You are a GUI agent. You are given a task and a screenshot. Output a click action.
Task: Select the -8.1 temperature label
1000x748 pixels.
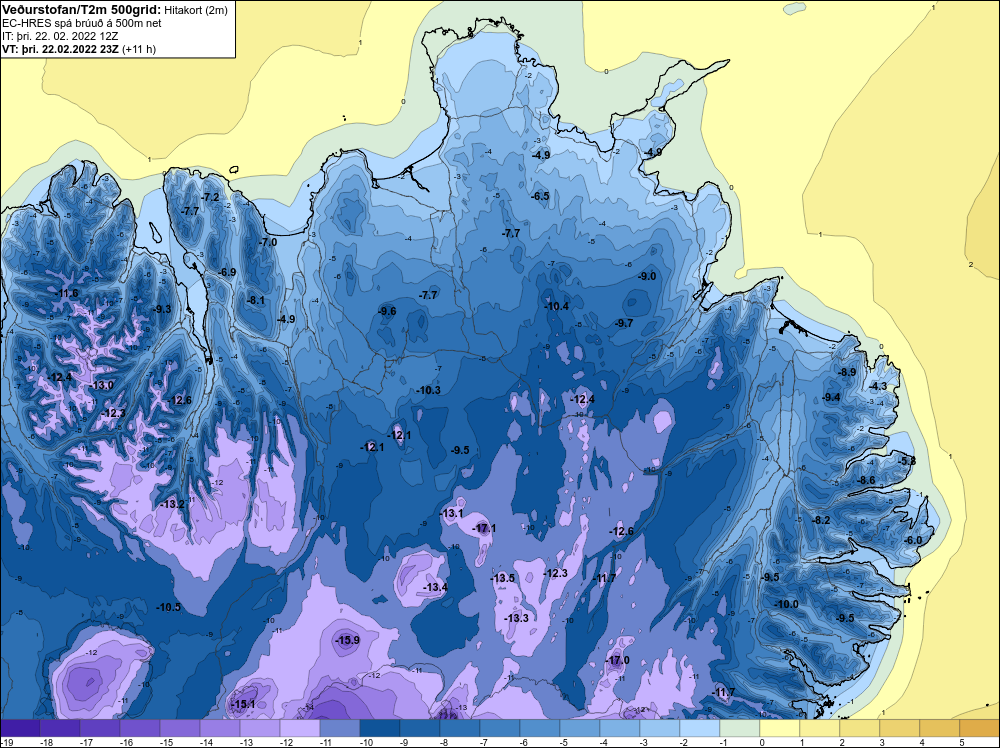pos(256,300)
